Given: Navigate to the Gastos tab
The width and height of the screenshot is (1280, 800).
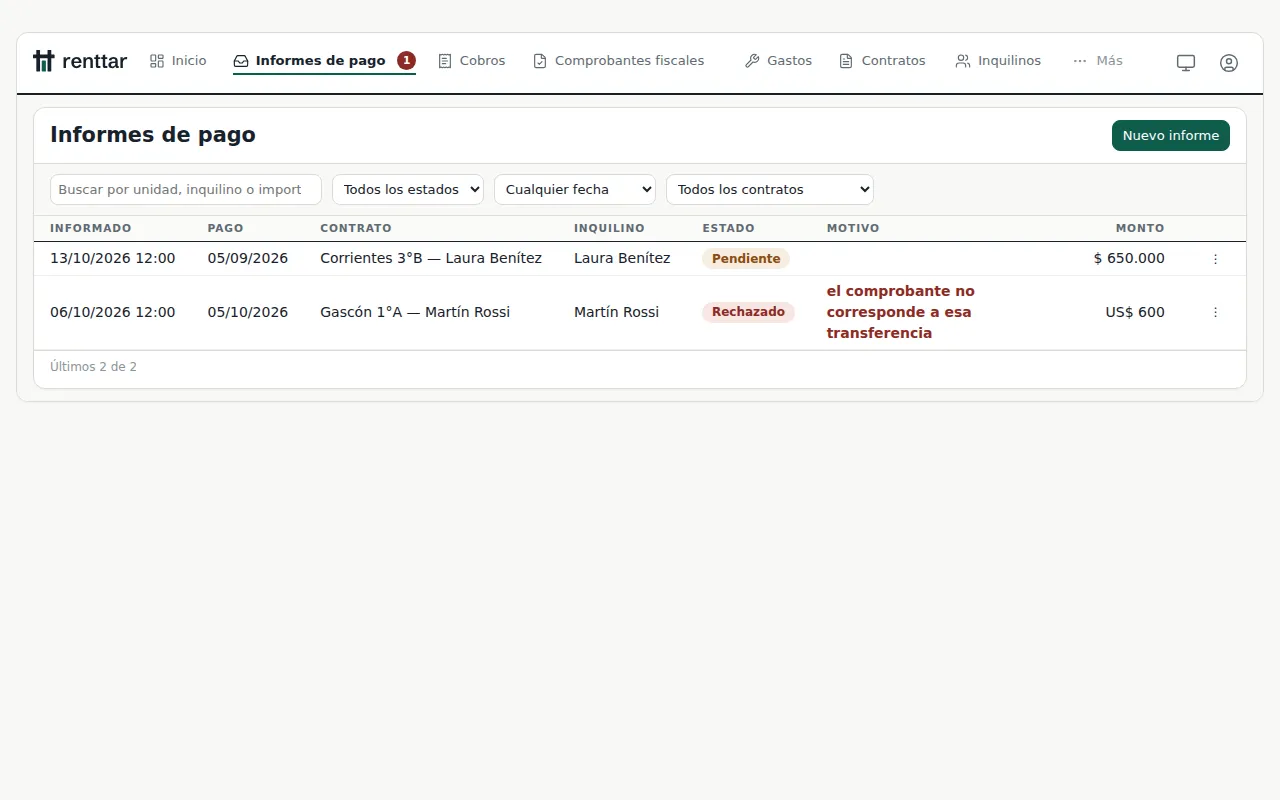Looking at the screenshot, I should pyautogui.click(x=779, y=61).
